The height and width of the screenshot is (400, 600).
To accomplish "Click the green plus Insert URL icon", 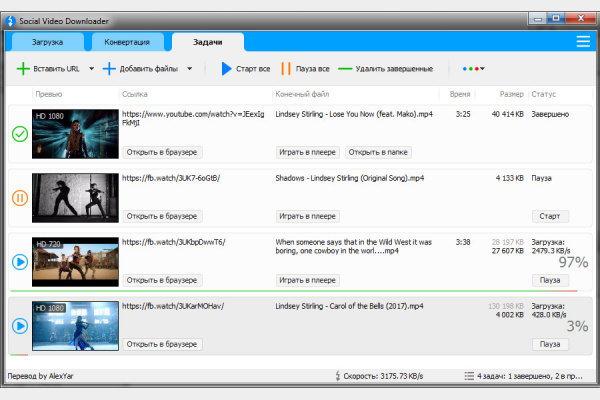I will point(23,69).
